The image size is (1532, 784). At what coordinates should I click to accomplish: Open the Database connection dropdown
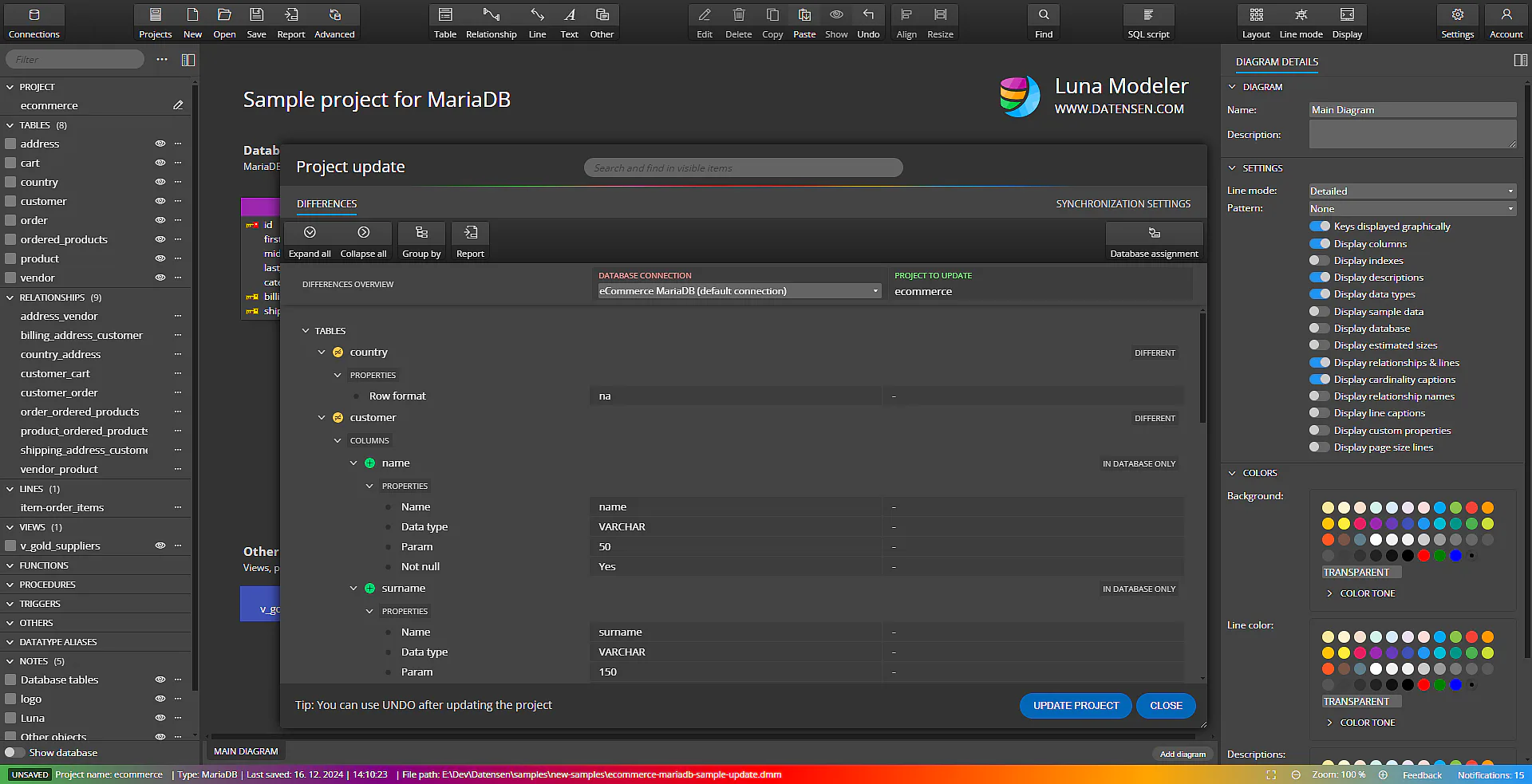[740, 291]
